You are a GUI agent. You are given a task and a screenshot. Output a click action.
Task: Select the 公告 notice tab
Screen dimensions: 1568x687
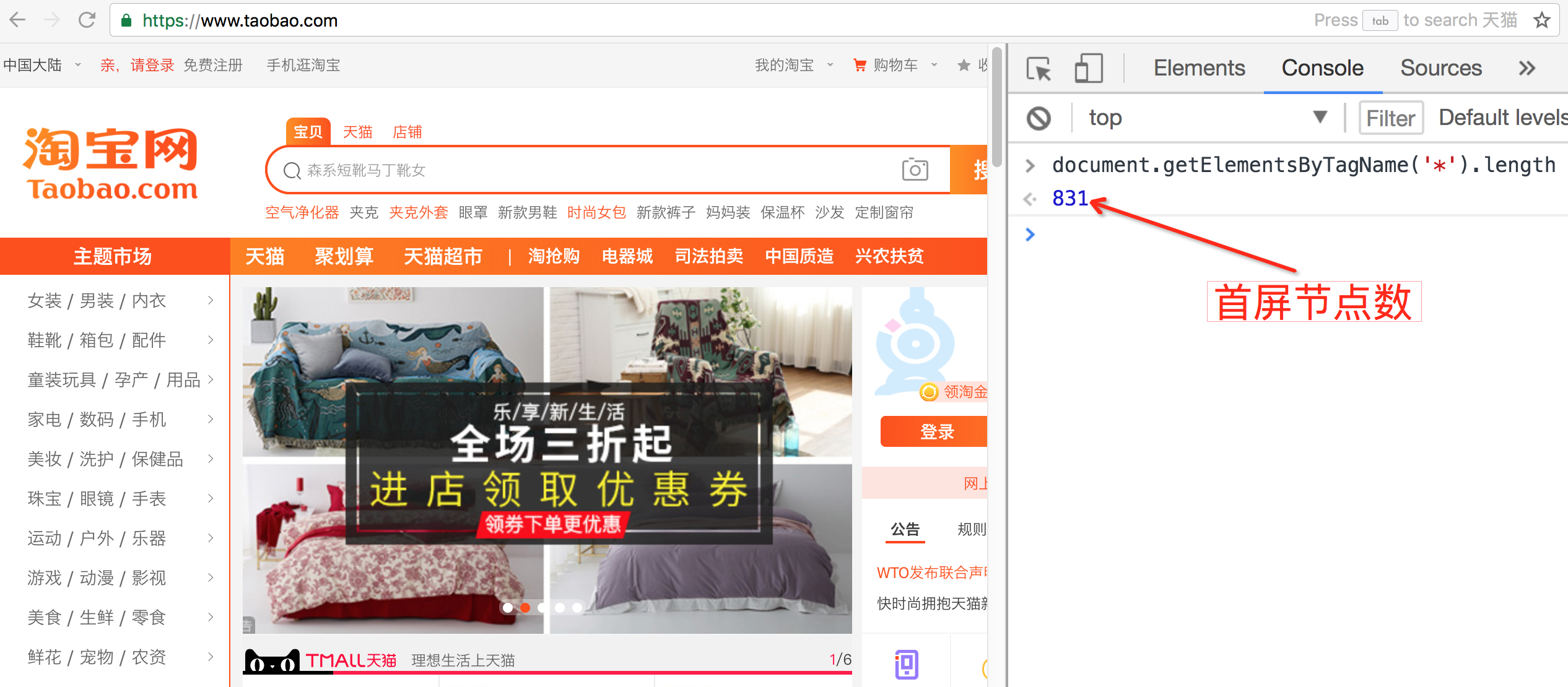905,529
